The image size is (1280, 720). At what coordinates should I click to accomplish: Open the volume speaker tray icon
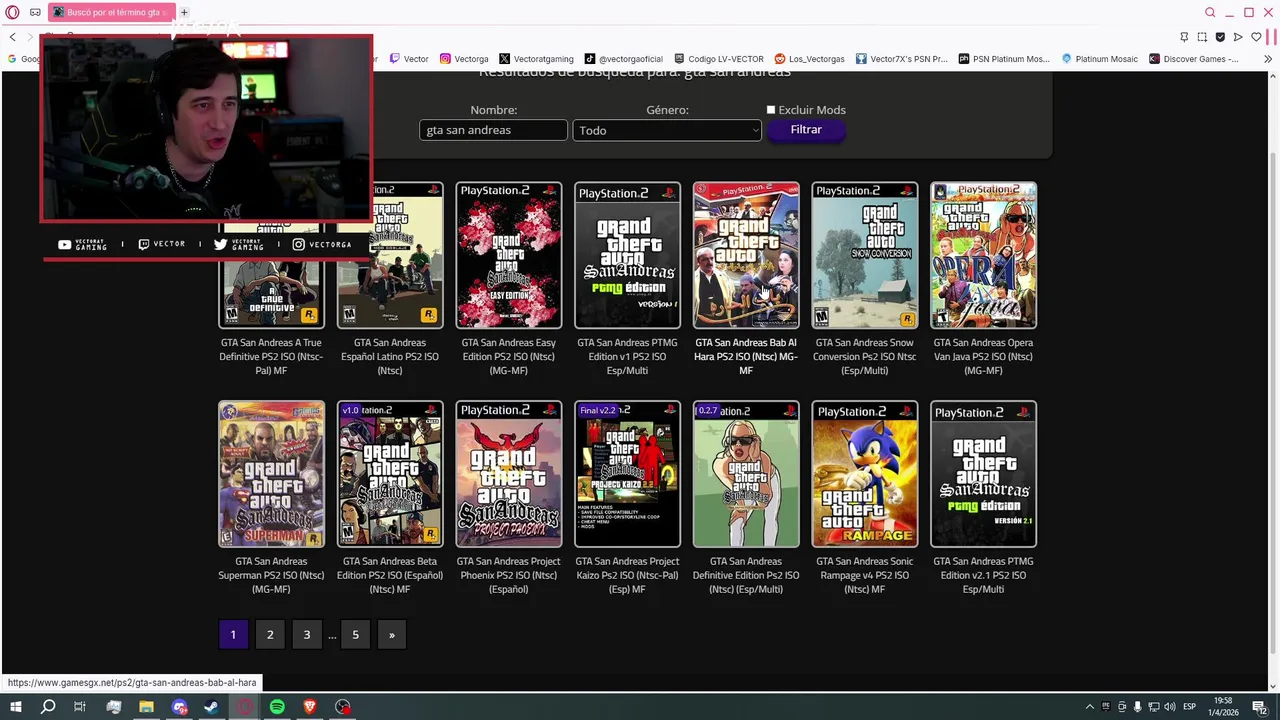tap(1170, 707)
